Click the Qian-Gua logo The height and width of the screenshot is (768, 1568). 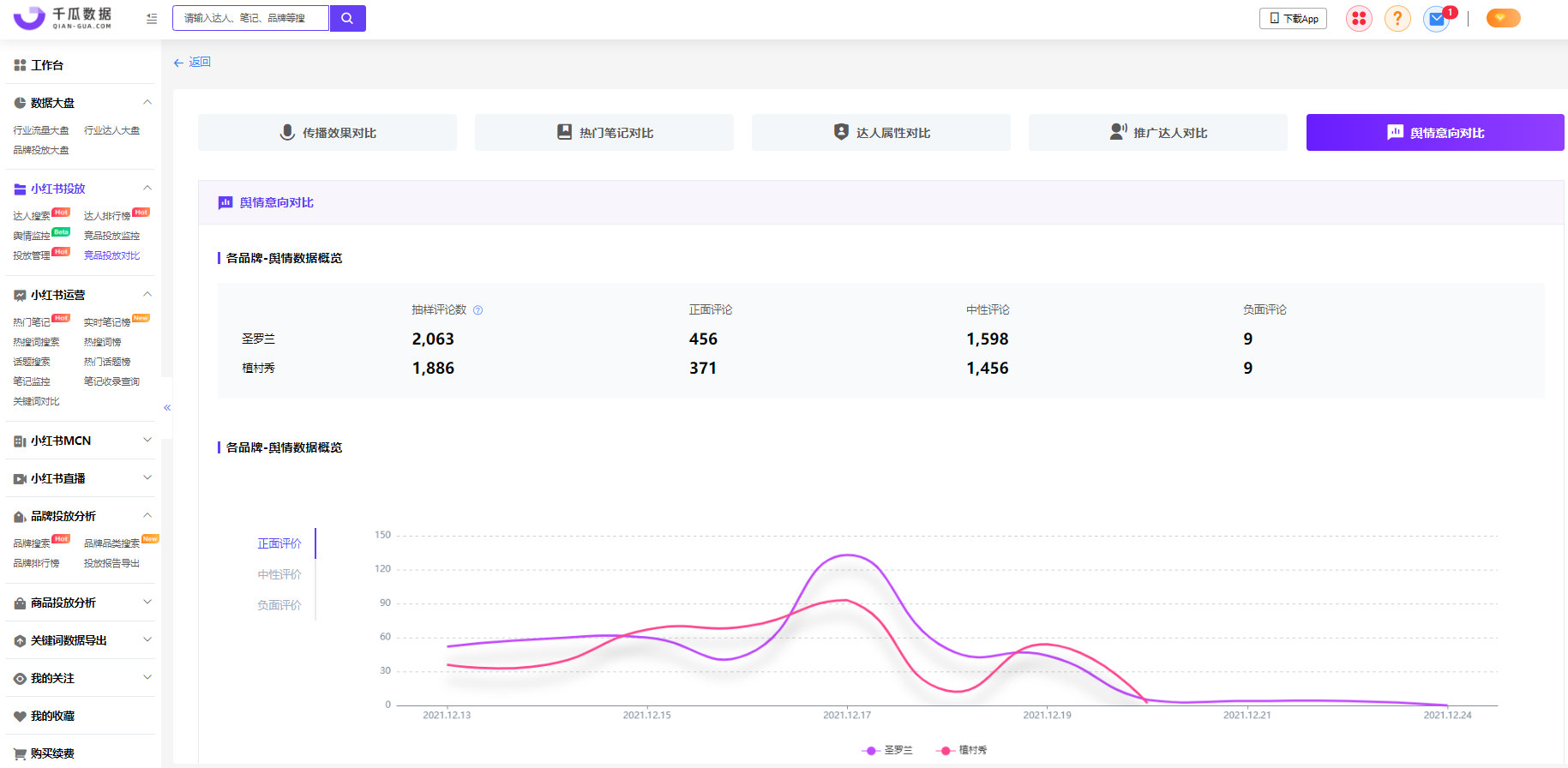click(63, 17)
